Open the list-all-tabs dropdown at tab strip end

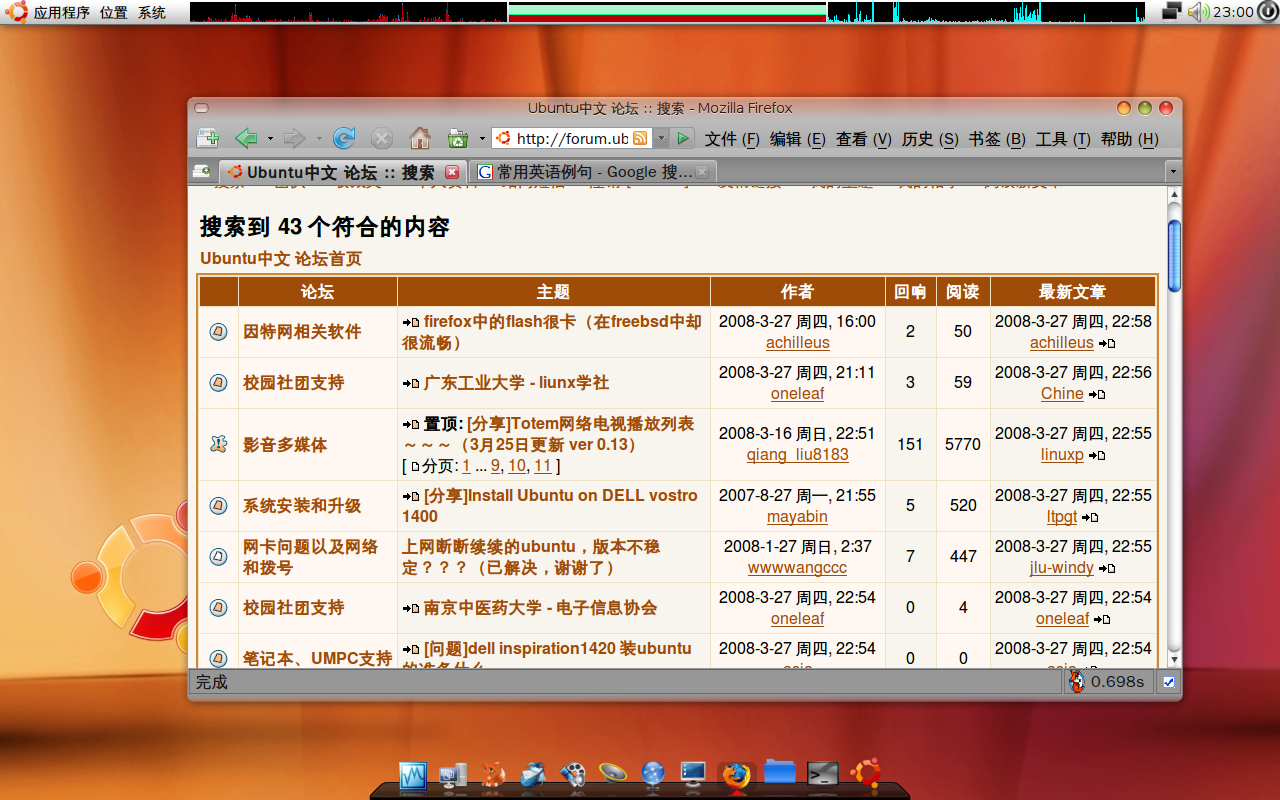tap(1173, 172)
